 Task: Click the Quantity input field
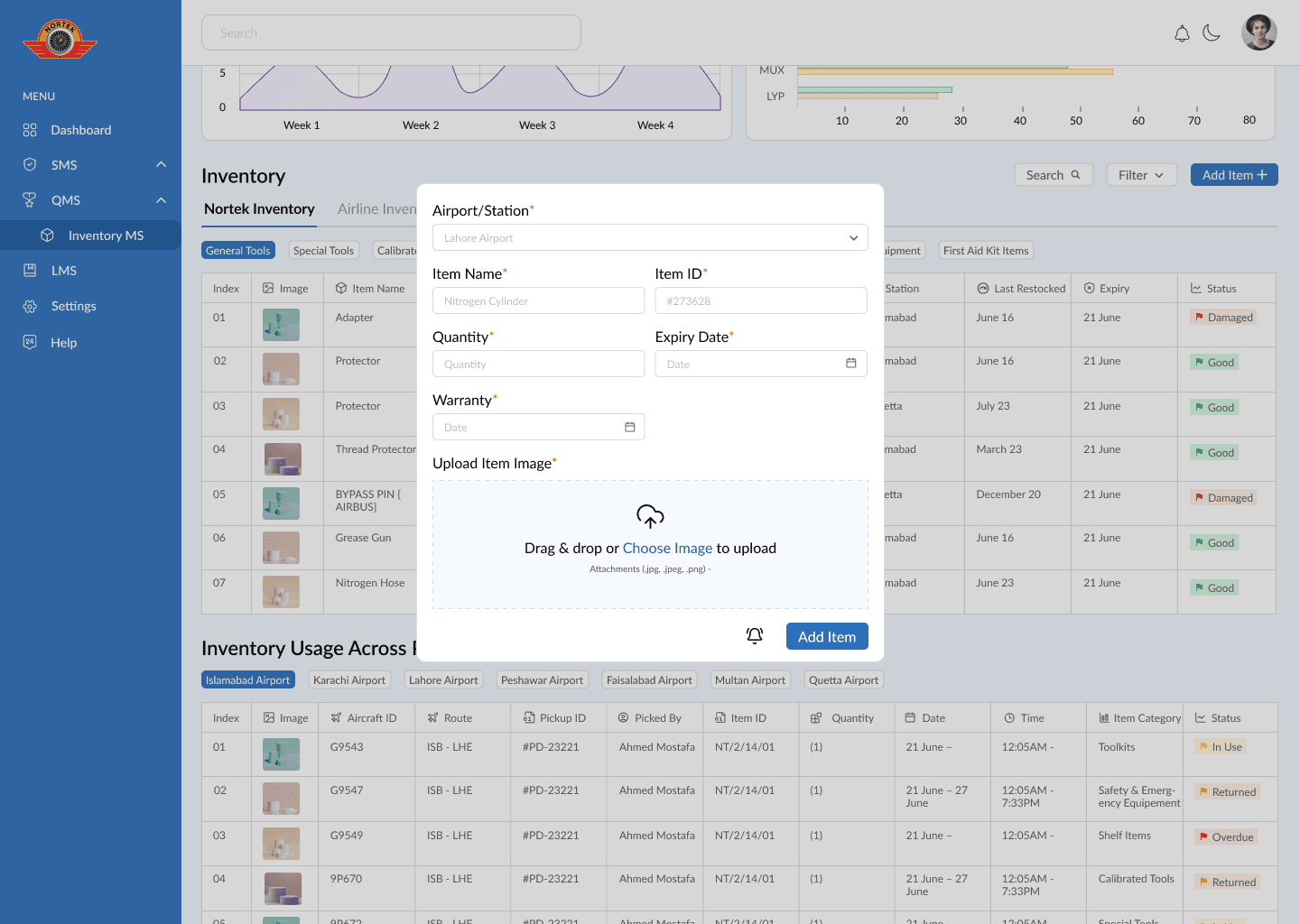[538, 364]
